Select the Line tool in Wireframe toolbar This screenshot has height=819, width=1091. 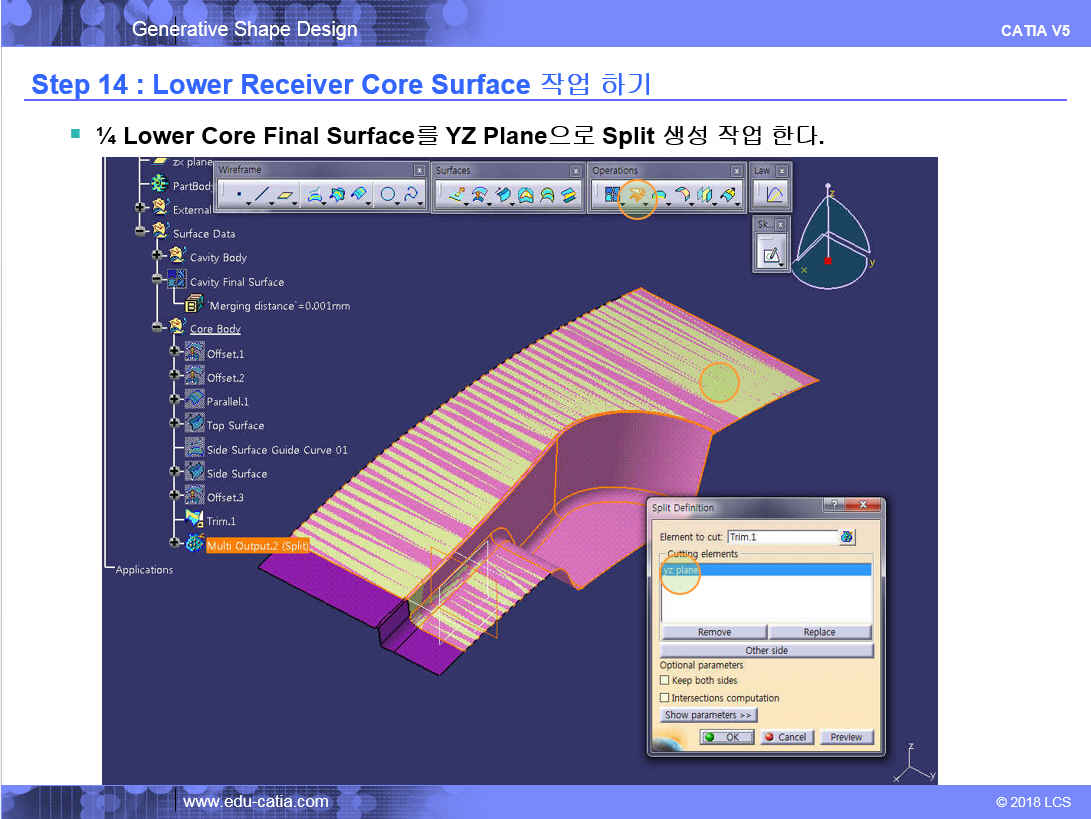coord(263,195)
